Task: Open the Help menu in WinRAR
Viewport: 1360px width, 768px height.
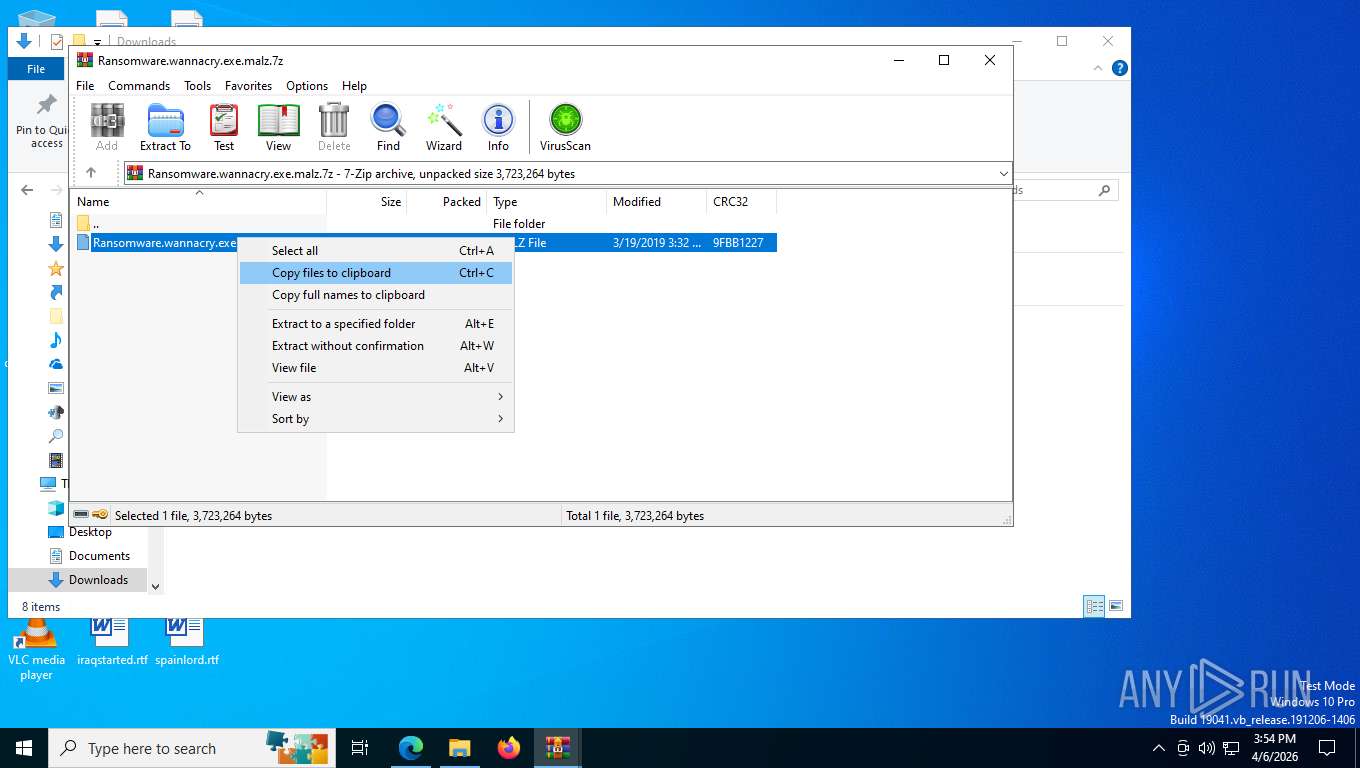Action: click(x=354, y=86)
